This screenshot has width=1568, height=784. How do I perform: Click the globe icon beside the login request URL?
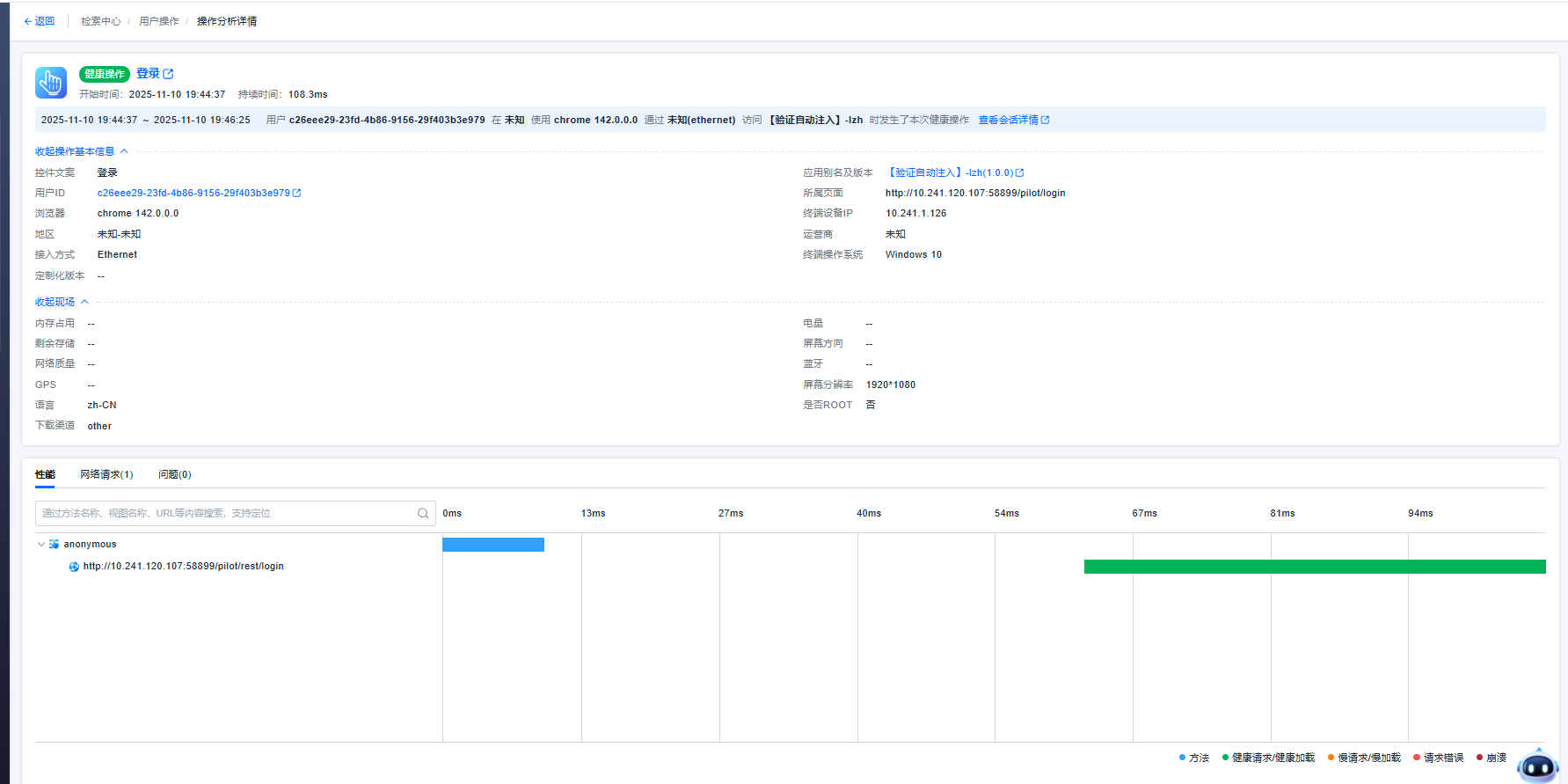tap(74, 567)
